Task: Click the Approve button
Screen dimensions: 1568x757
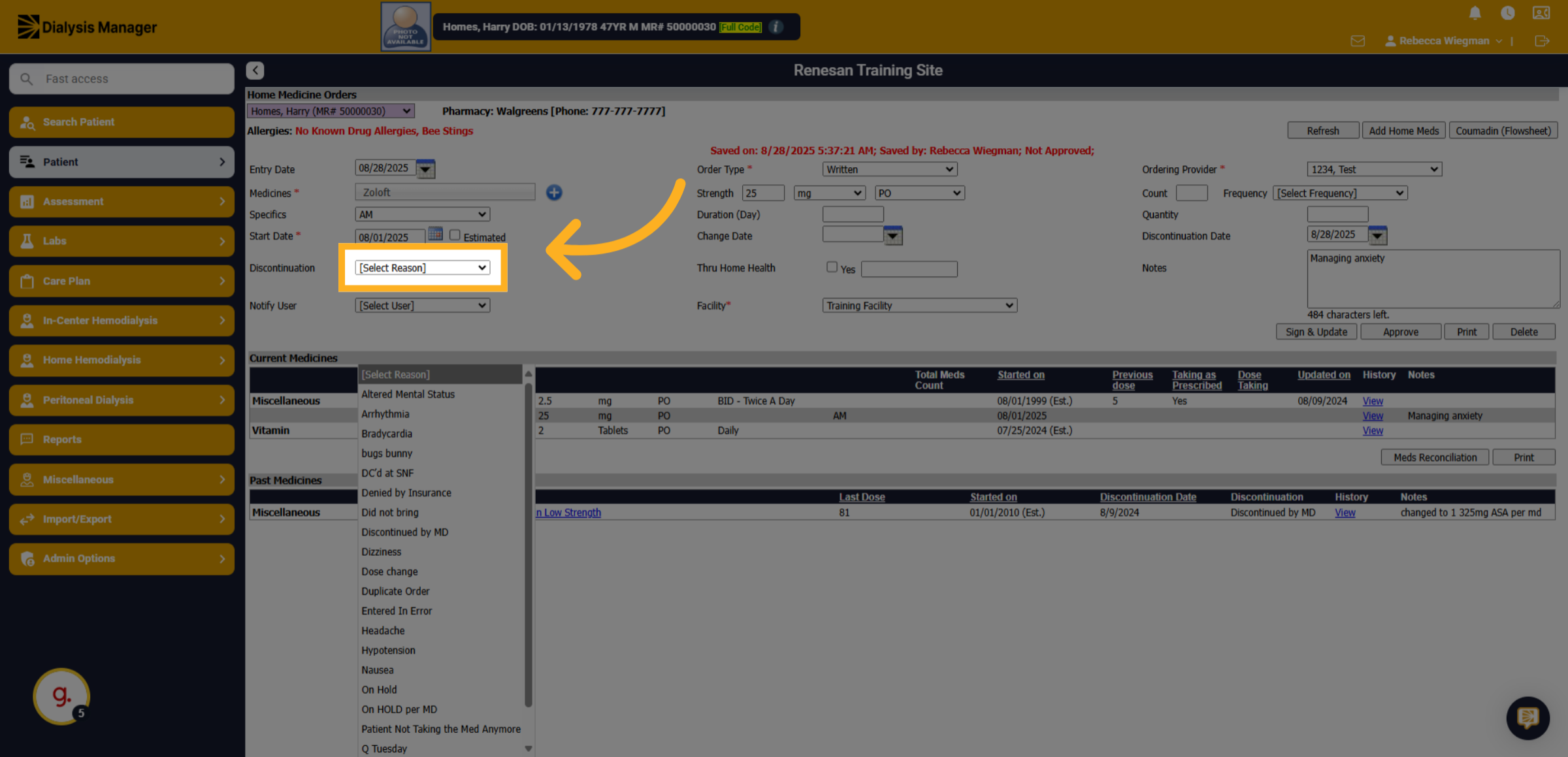Action: (x=1401, y=332)
